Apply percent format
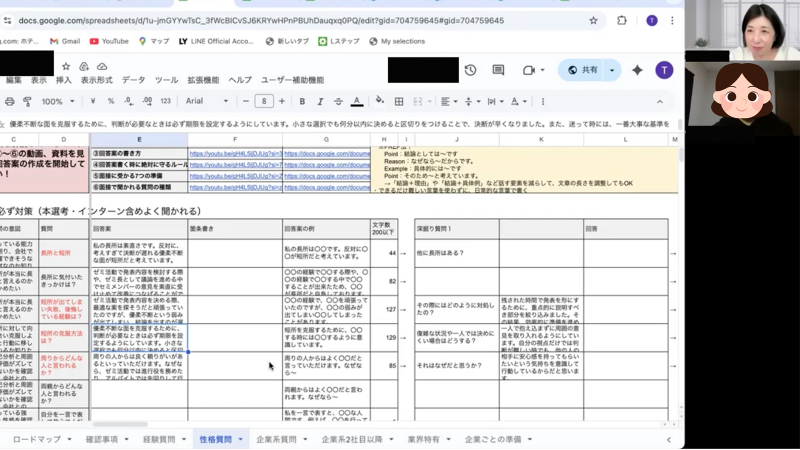Screen dimensions: 800x450 click(111, 102)
